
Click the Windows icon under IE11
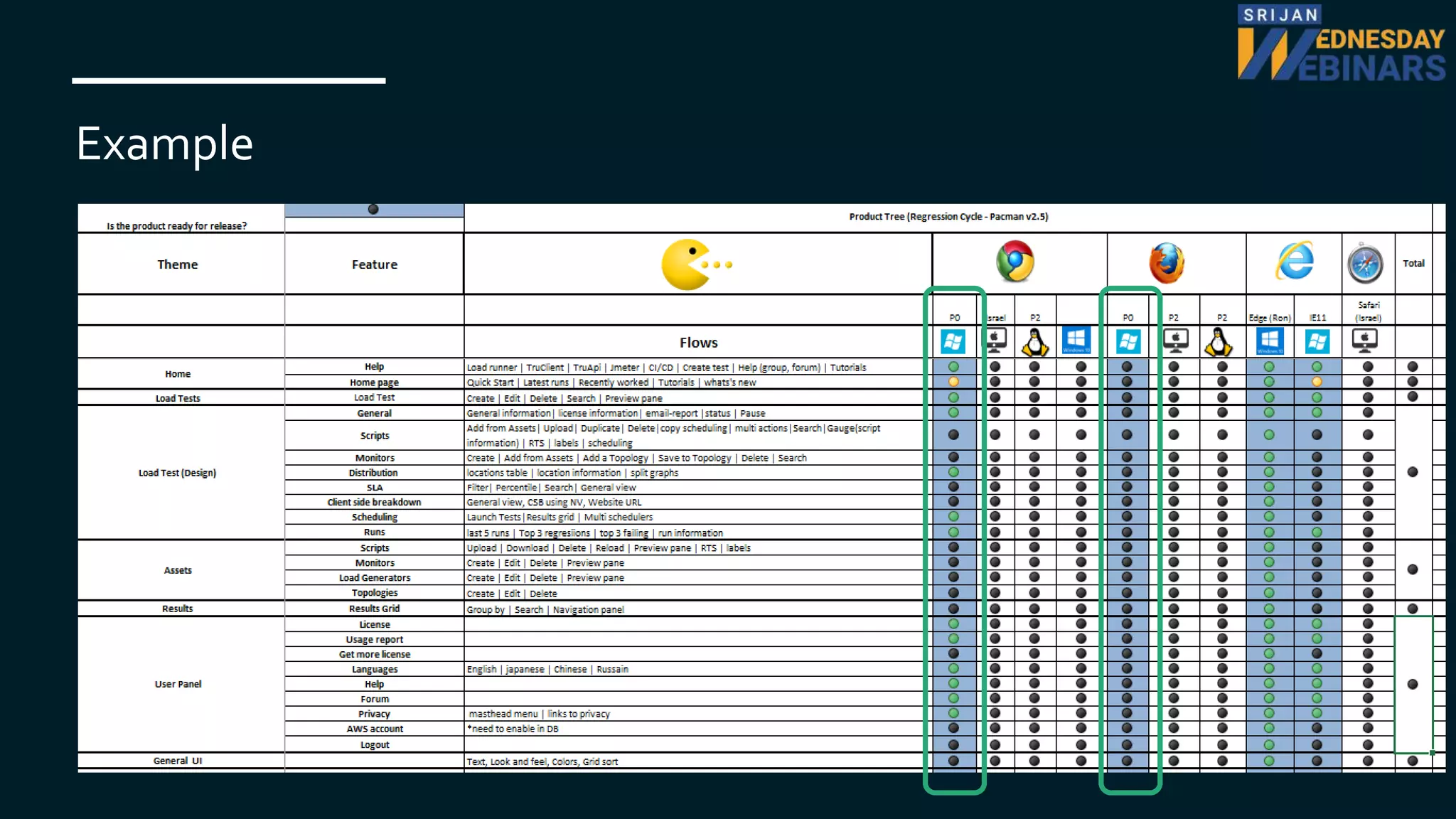point(1317,342)
